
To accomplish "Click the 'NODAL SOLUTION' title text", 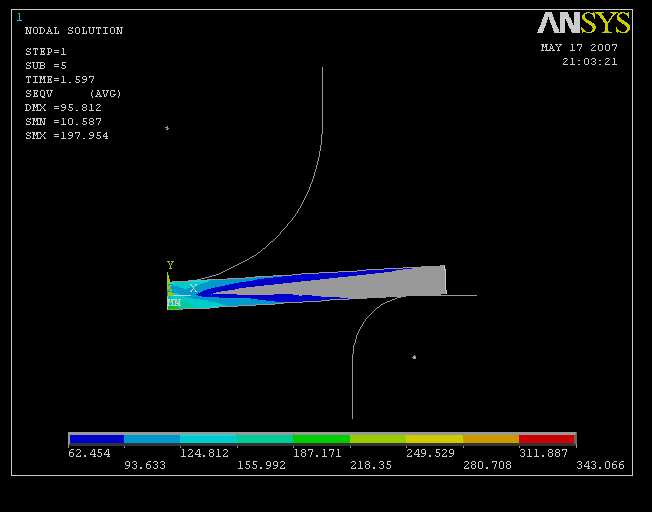I will point(74,31).
